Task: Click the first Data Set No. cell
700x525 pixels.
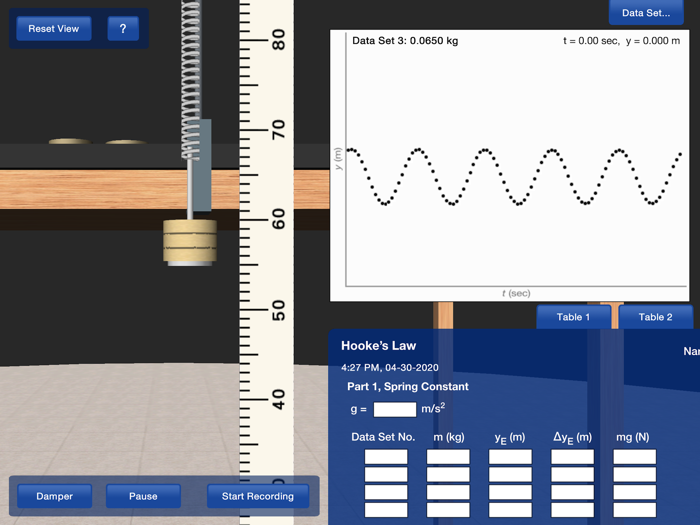Action: (x=386, y=457)
